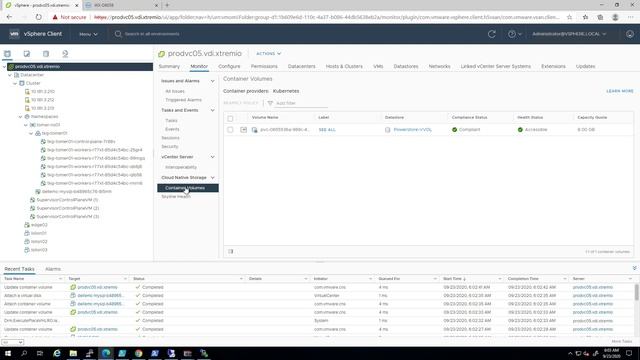Switch to the Summary tab
640x360 pixels.
pos(169,66)
